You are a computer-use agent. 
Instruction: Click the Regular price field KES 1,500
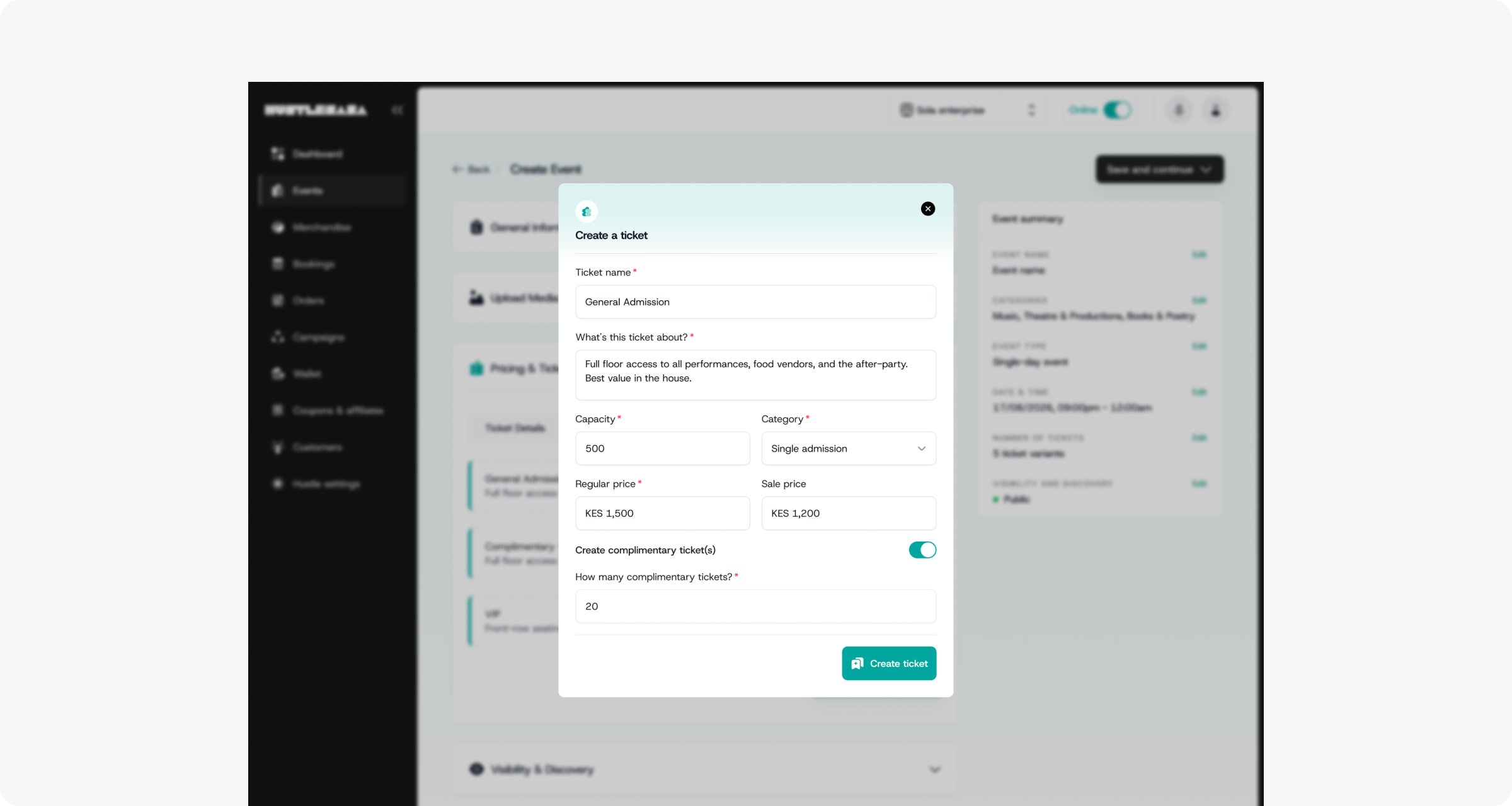(x=662, y=513)
